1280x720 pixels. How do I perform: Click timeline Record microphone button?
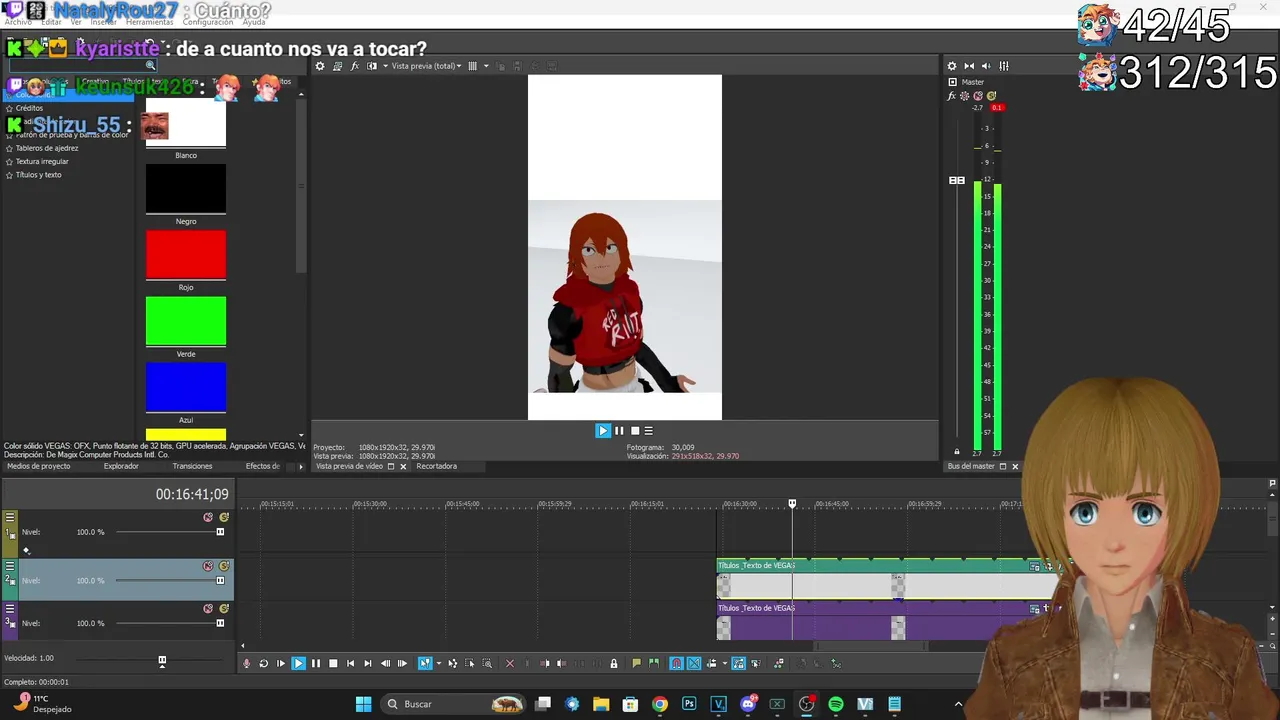pyautogui.click(x=247, y=663)
